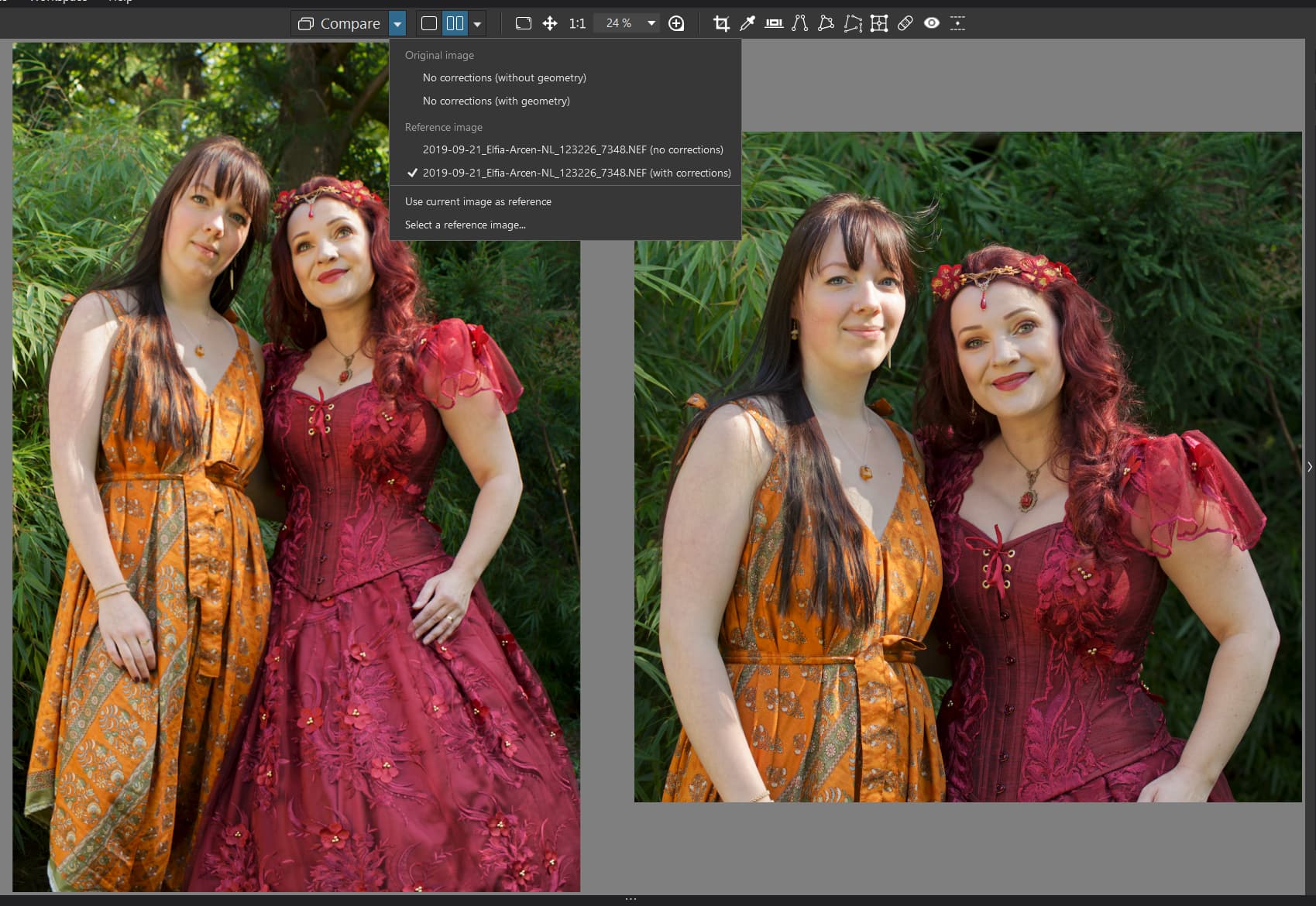Viewport: 1316px width, 906px height.
Task: Select the Crop tool
Action: 721,23
